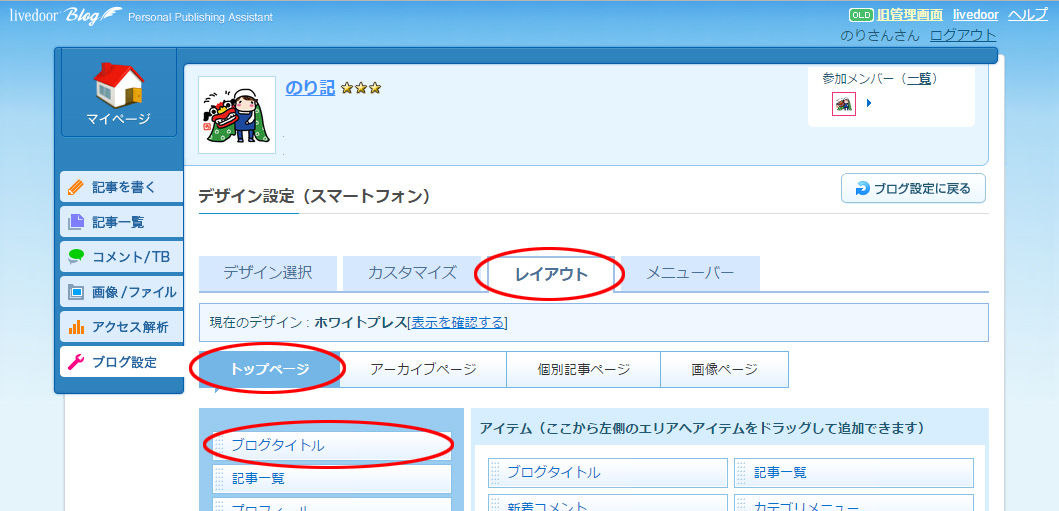The height and width of the screenshot is (511, 1059).
Task: Switch to the メニューバー tab
Action: pyautogui.click(x=690, y=273)
